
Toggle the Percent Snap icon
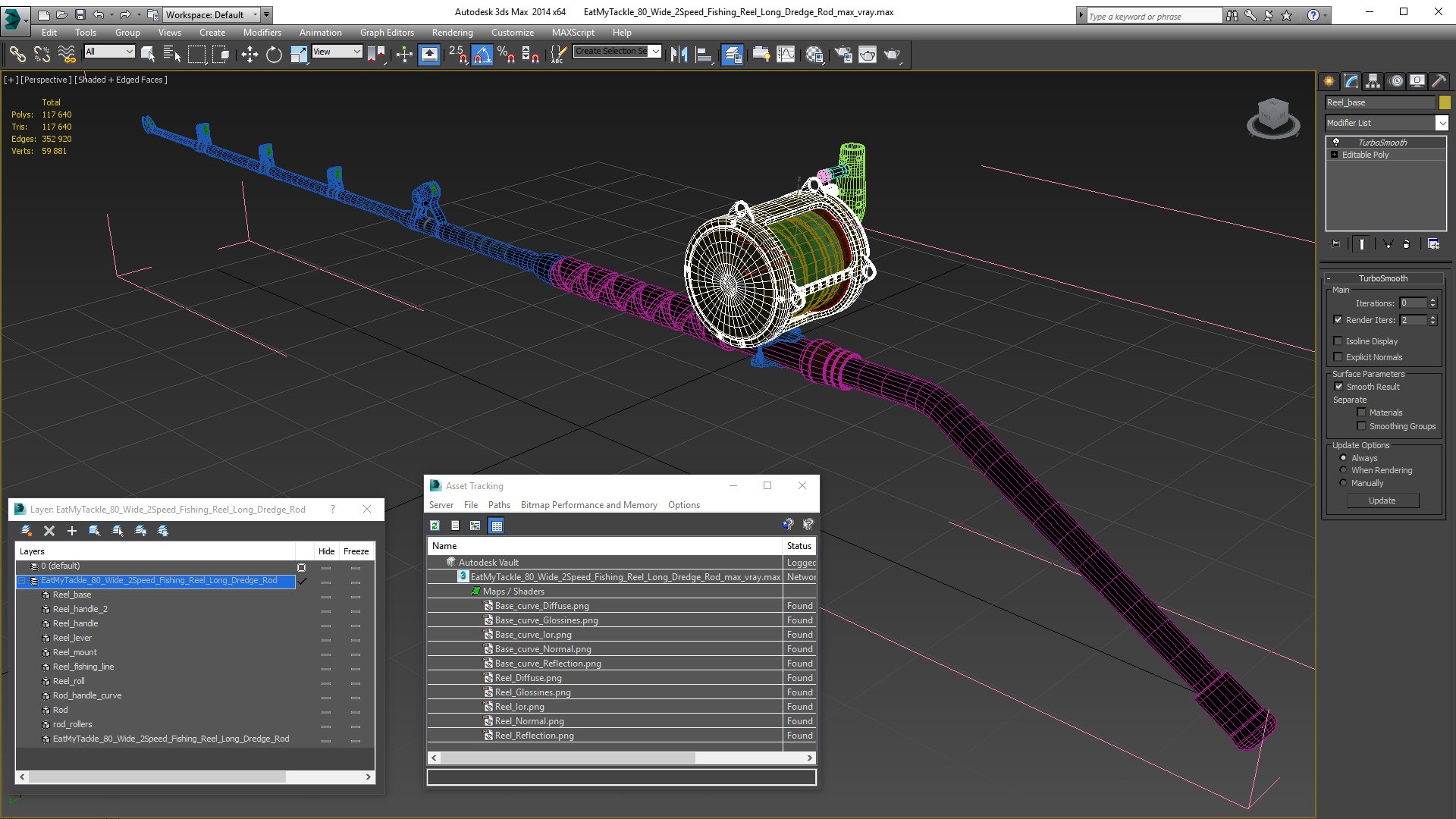pyautogui.click(x=507, y=54)
